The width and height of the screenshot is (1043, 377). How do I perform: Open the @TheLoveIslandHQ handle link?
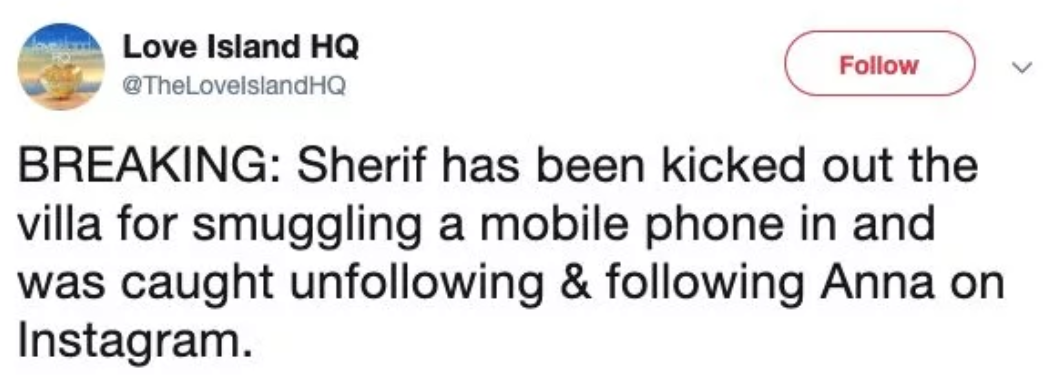click(x=233, y=86)
